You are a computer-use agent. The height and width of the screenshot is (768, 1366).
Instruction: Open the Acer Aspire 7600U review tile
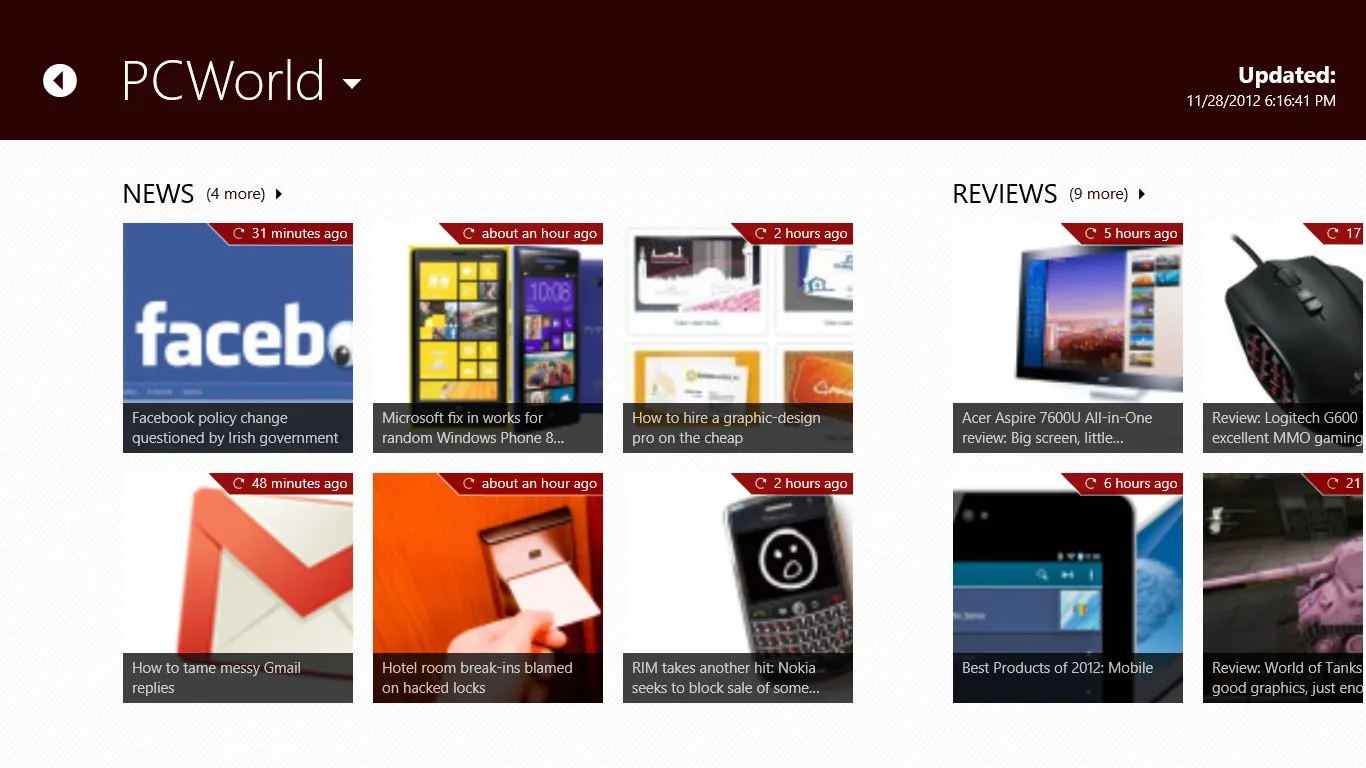coord(1068,338)
